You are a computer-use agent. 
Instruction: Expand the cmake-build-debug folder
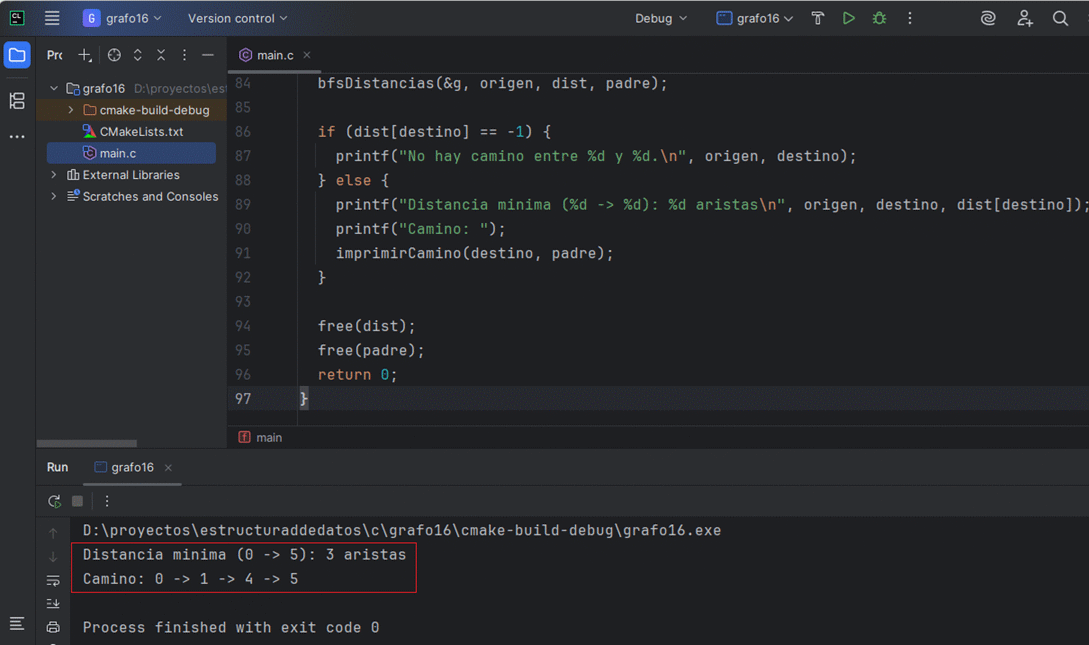point(71,110)
